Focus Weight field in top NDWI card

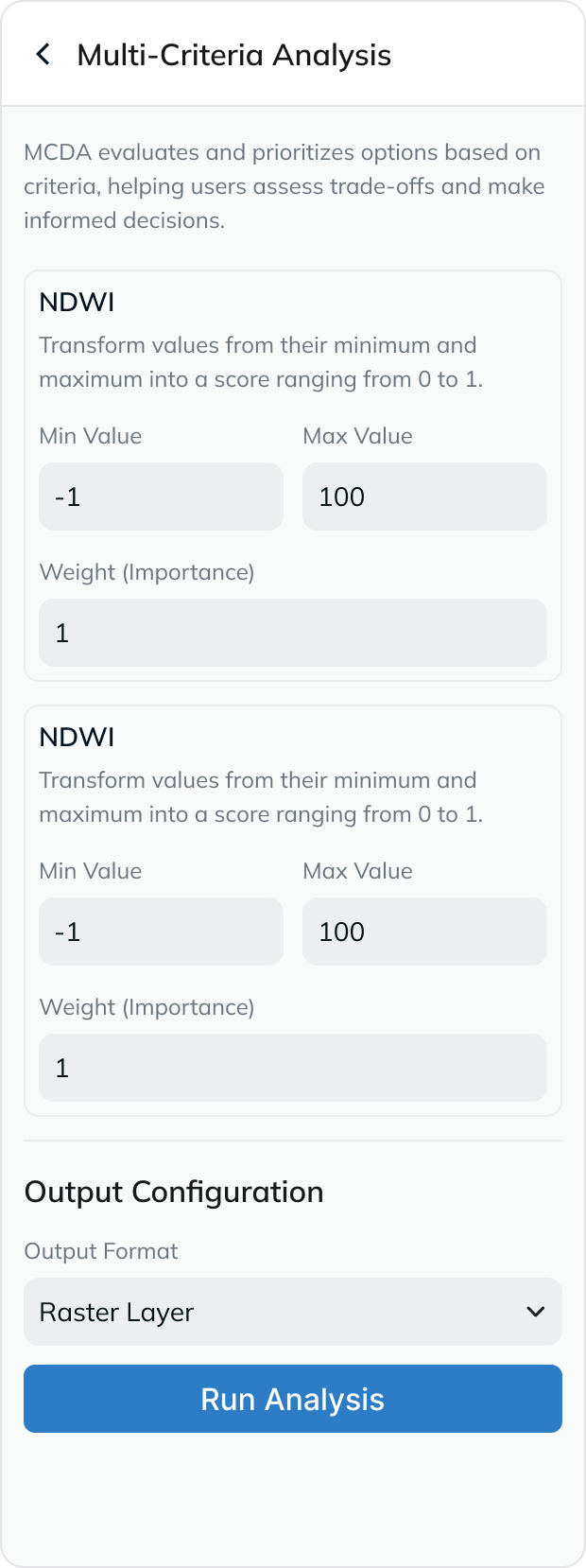293,633
